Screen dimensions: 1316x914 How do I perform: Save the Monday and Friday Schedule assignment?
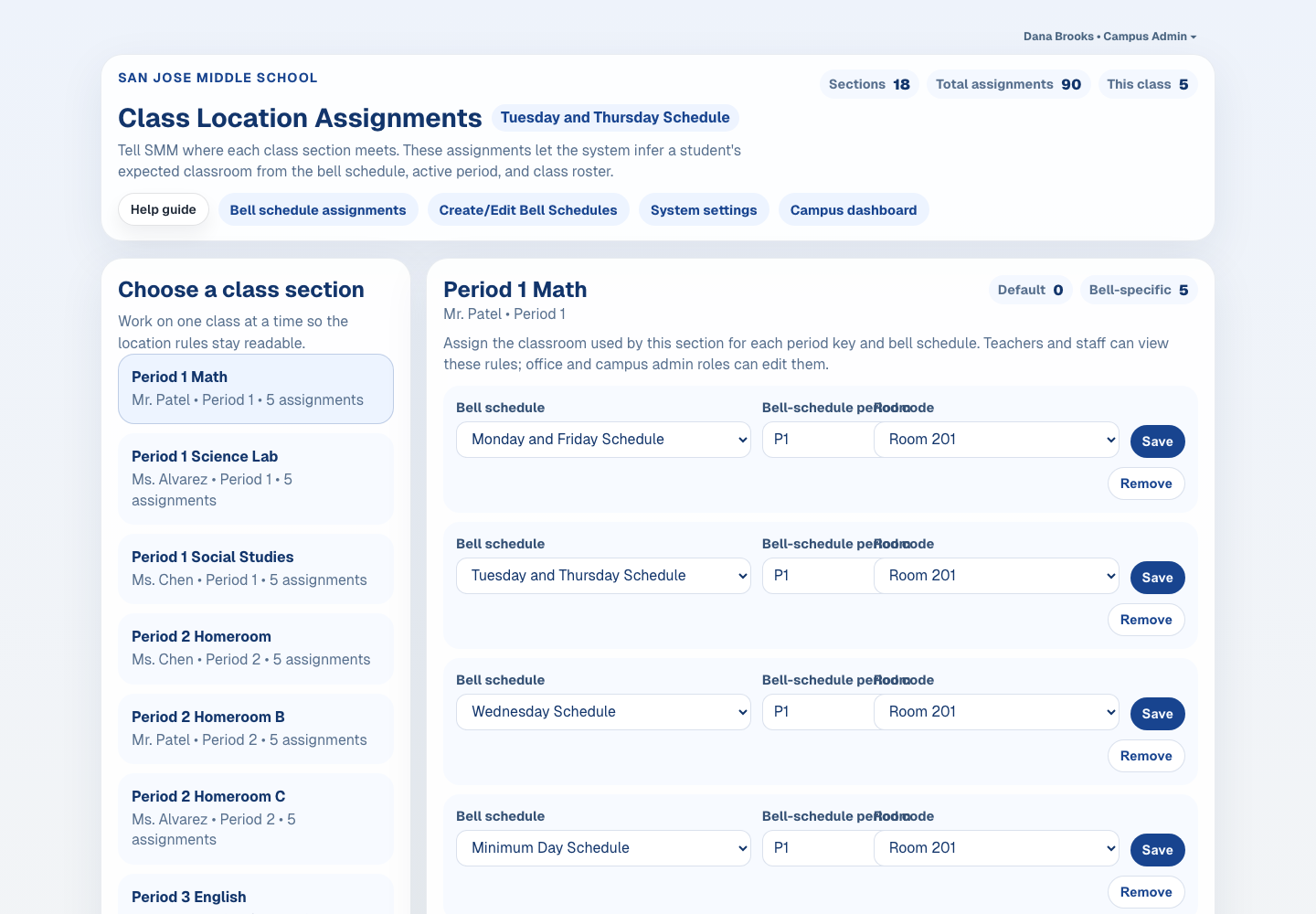click(1157, 441)
